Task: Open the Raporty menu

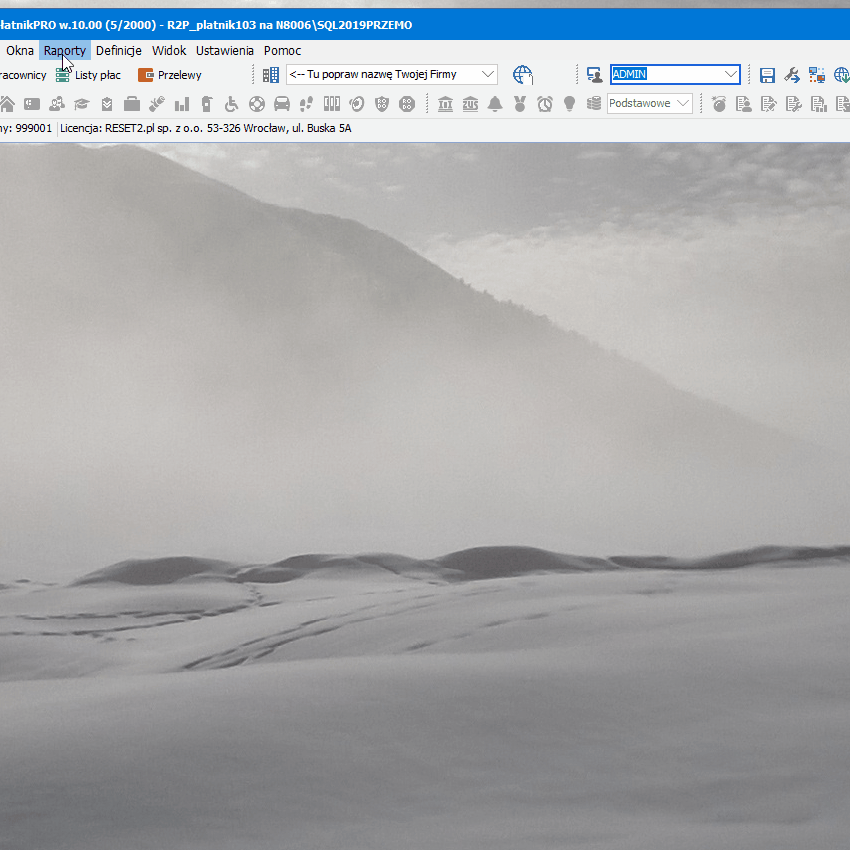Action: [x=65, y=50]
